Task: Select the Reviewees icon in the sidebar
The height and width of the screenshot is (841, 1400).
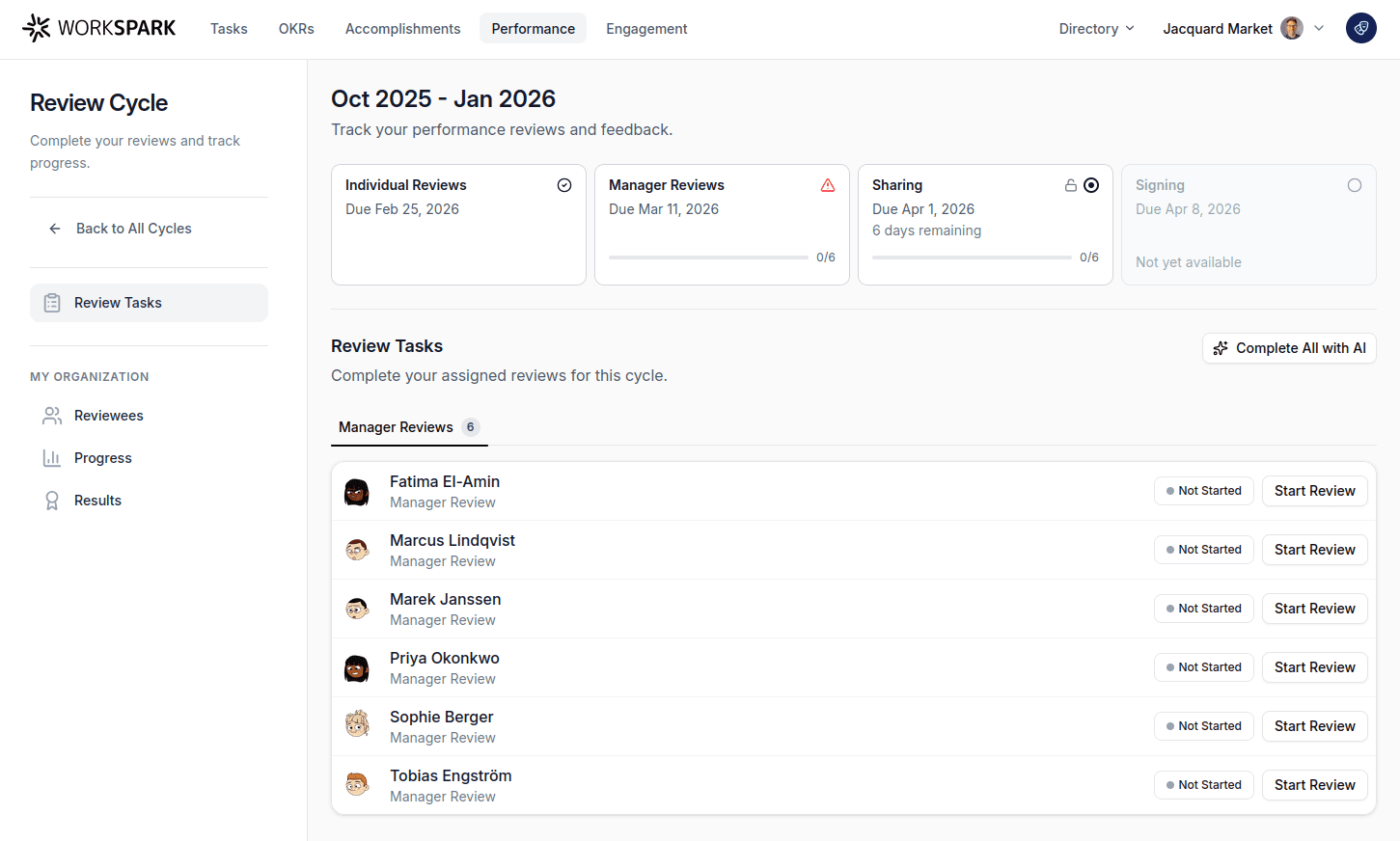Action: point(52,415)
